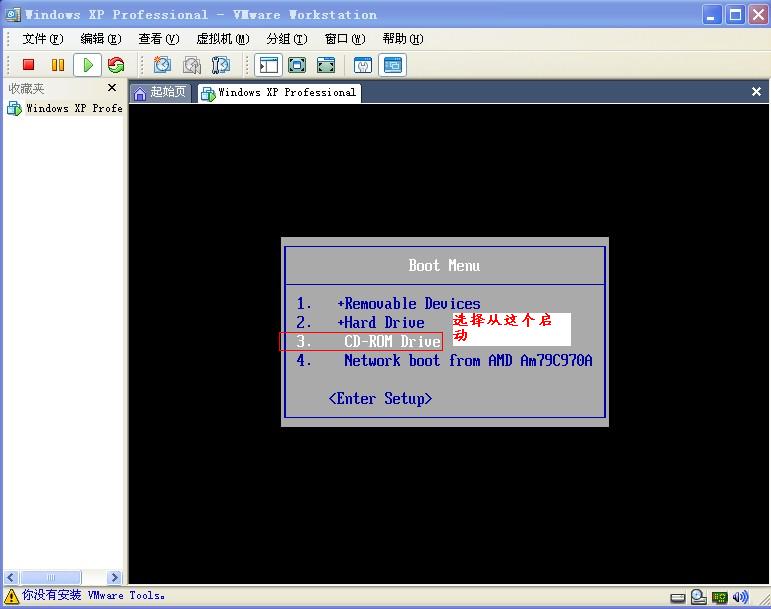This screenshot has width=771, height=609.
Task: Open the 帮助(H) menu
Action: point(402,39)
